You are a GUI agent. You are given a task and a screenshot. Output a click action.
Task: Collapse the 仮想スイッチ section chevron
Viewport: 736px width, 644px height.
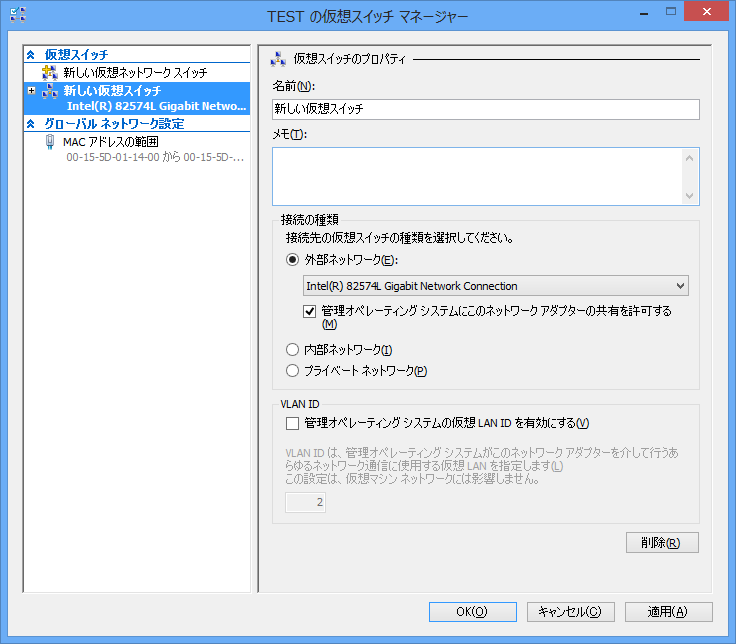pos(31,55)
